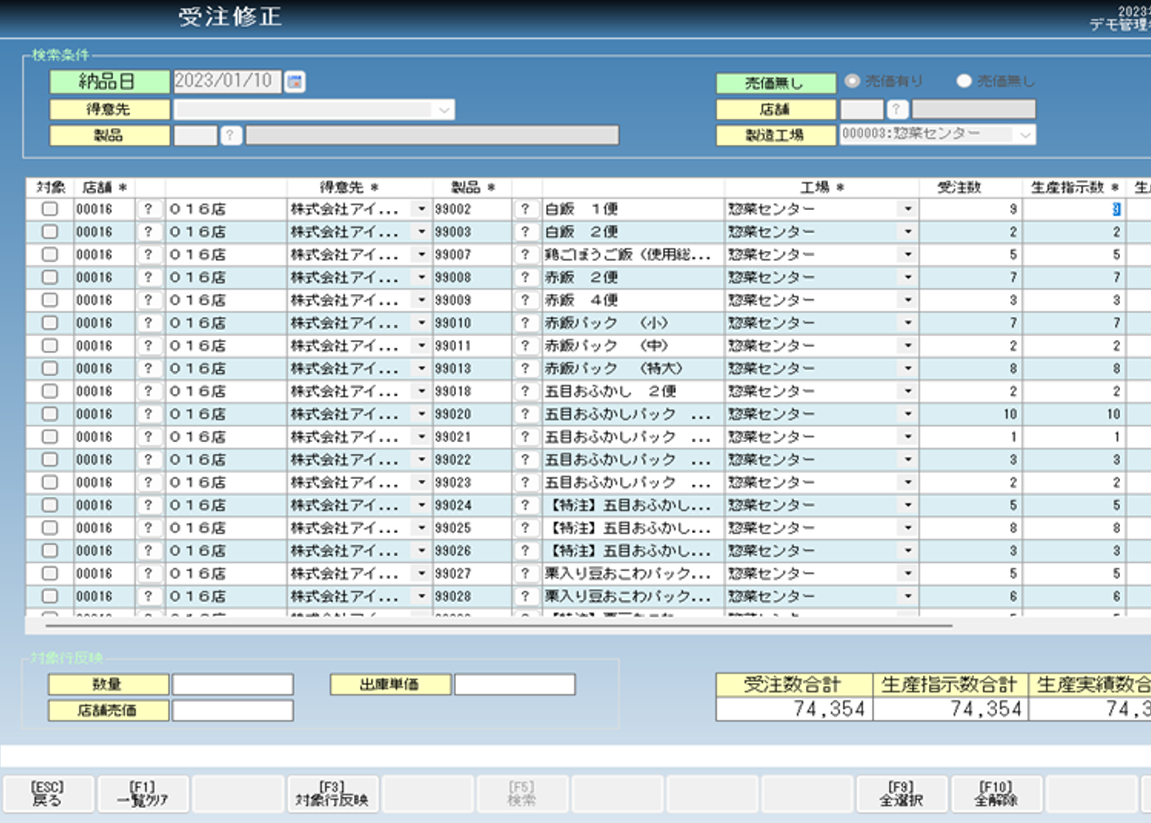This screenshot has height=823, width=1151.
Task: Click the 数量 input field
Action: click(x=233, y=684)
